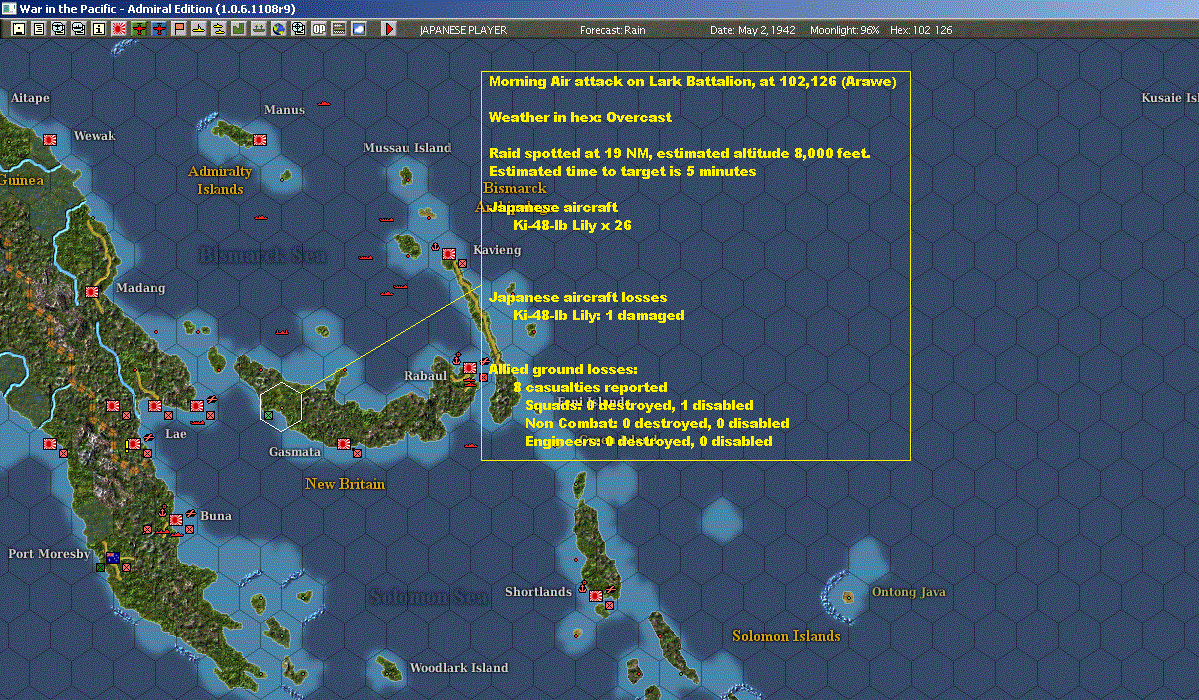
Task: Select the Japanese base flag at Rabaul
Action: [x=470, y=369]
